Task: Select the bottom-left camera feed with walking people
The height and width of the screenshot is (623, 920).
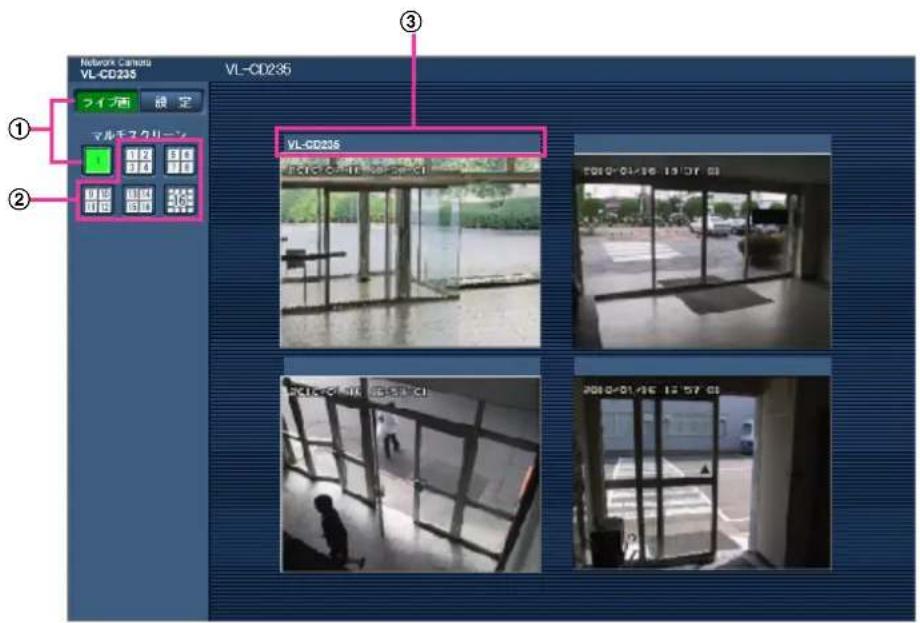Action: pos(410,474)
